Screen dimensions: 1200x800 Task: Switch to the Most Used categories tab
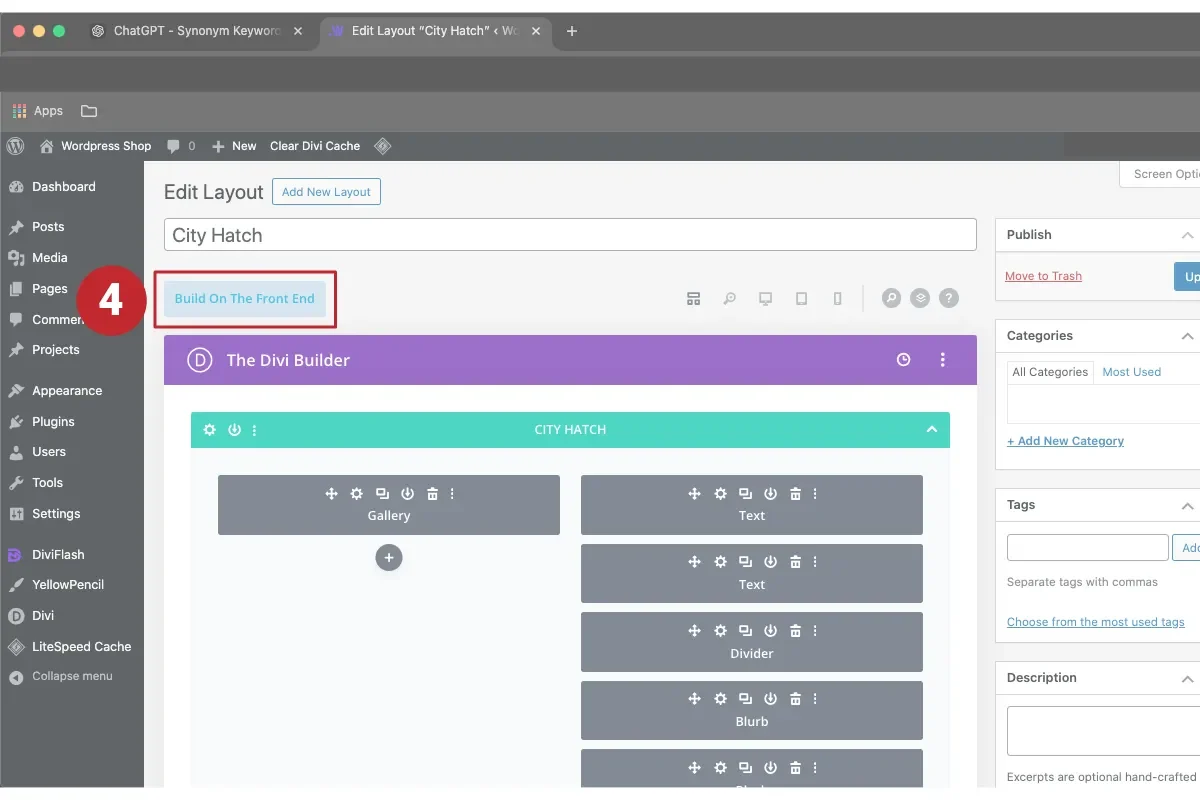point(1131,371)
